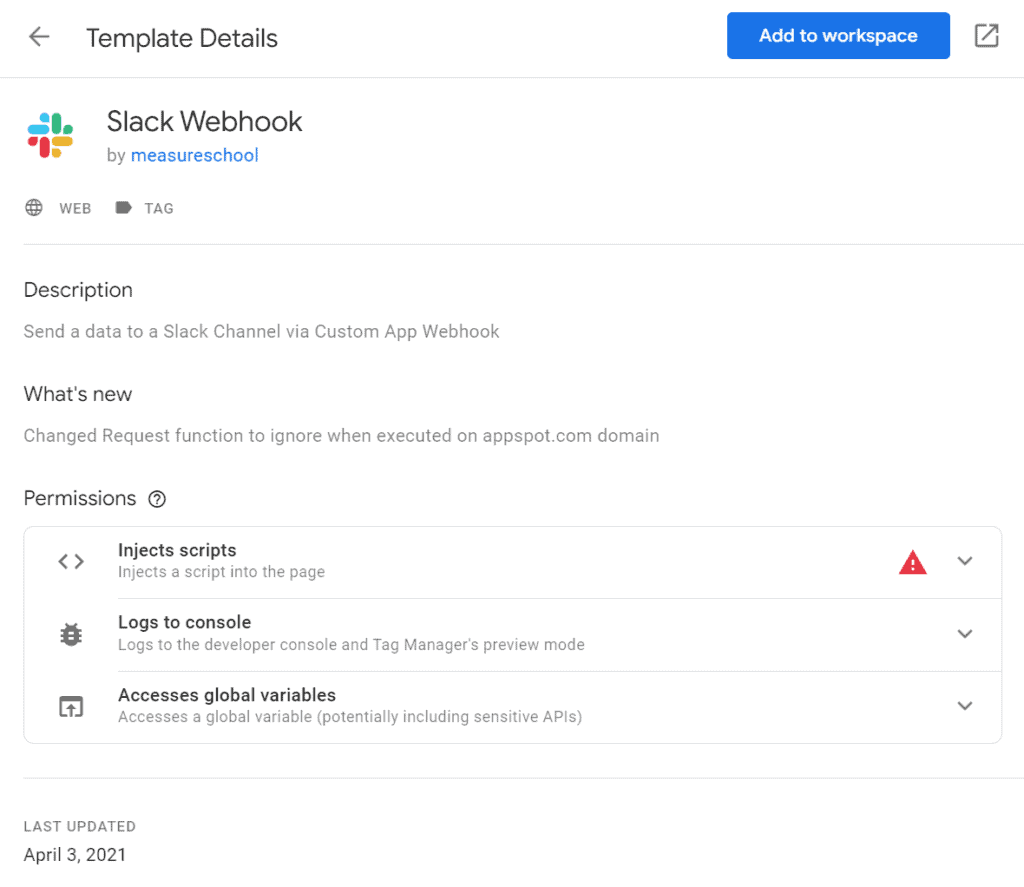
Task: Click the Add to workspace button
Action: coord(838,36)
